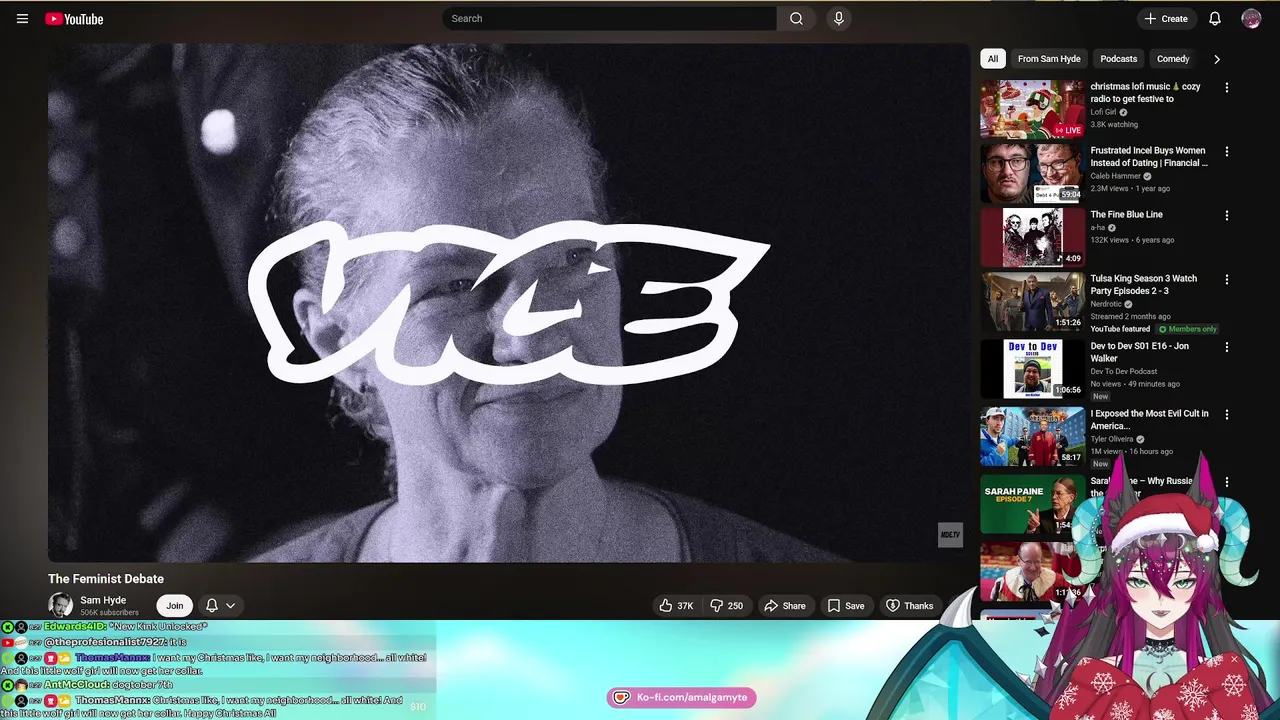Click the search magnifier button
1280x720 pixels.
(x=796, y=18)
